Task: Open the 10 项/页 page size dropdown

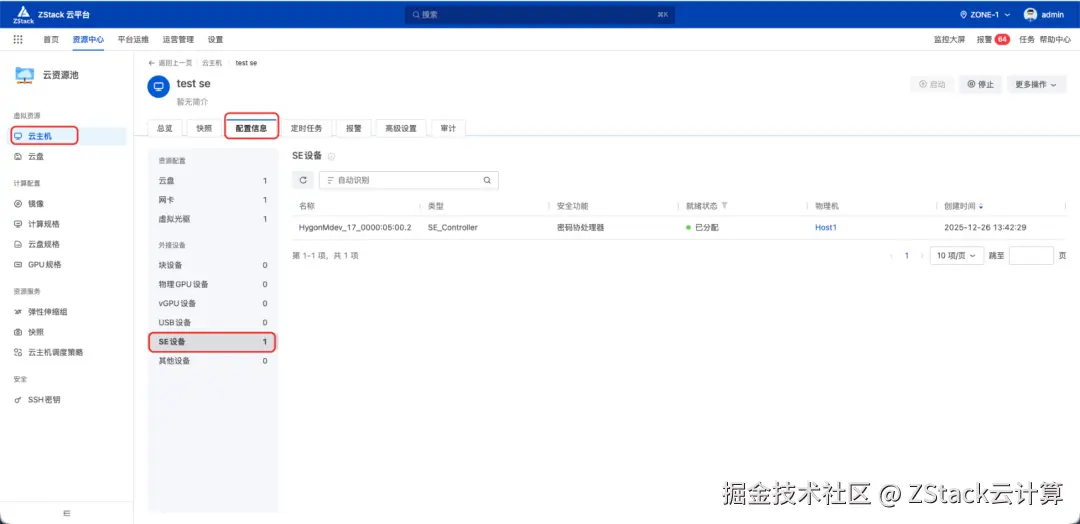Action: [957, 255]
